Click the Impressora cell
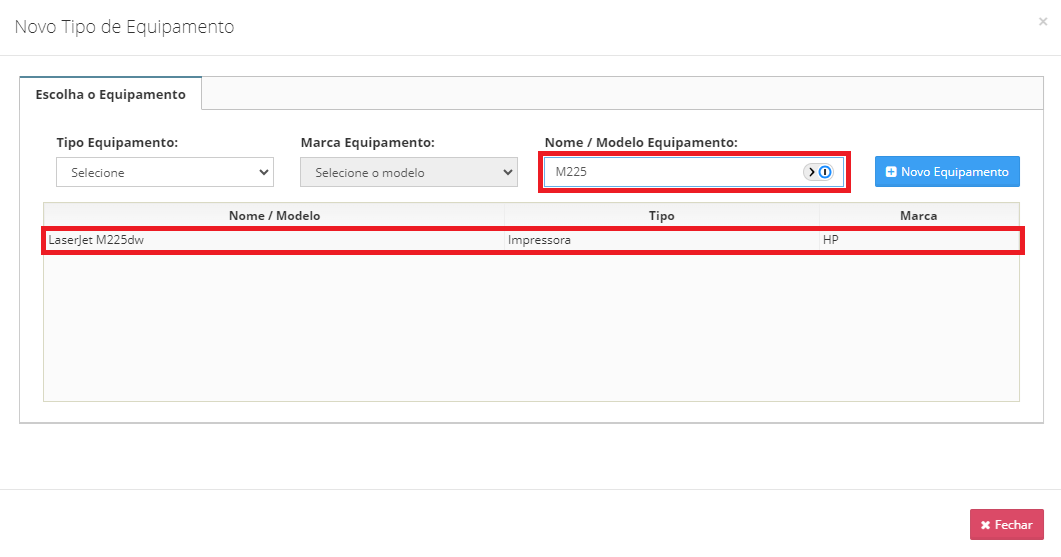 coord(661,240)
